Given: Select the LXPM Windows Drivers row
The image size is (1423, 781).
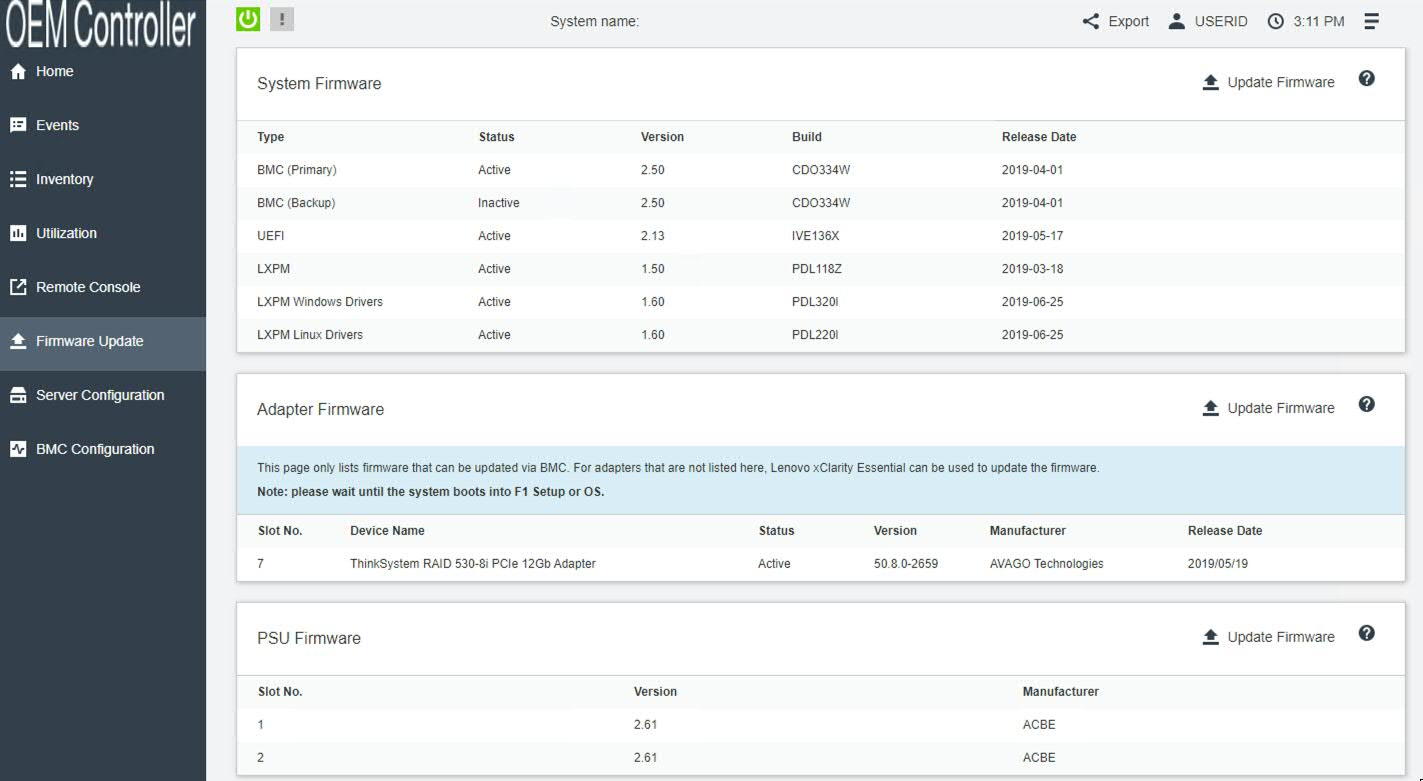Looking at the screenshot, I should 820,302.
